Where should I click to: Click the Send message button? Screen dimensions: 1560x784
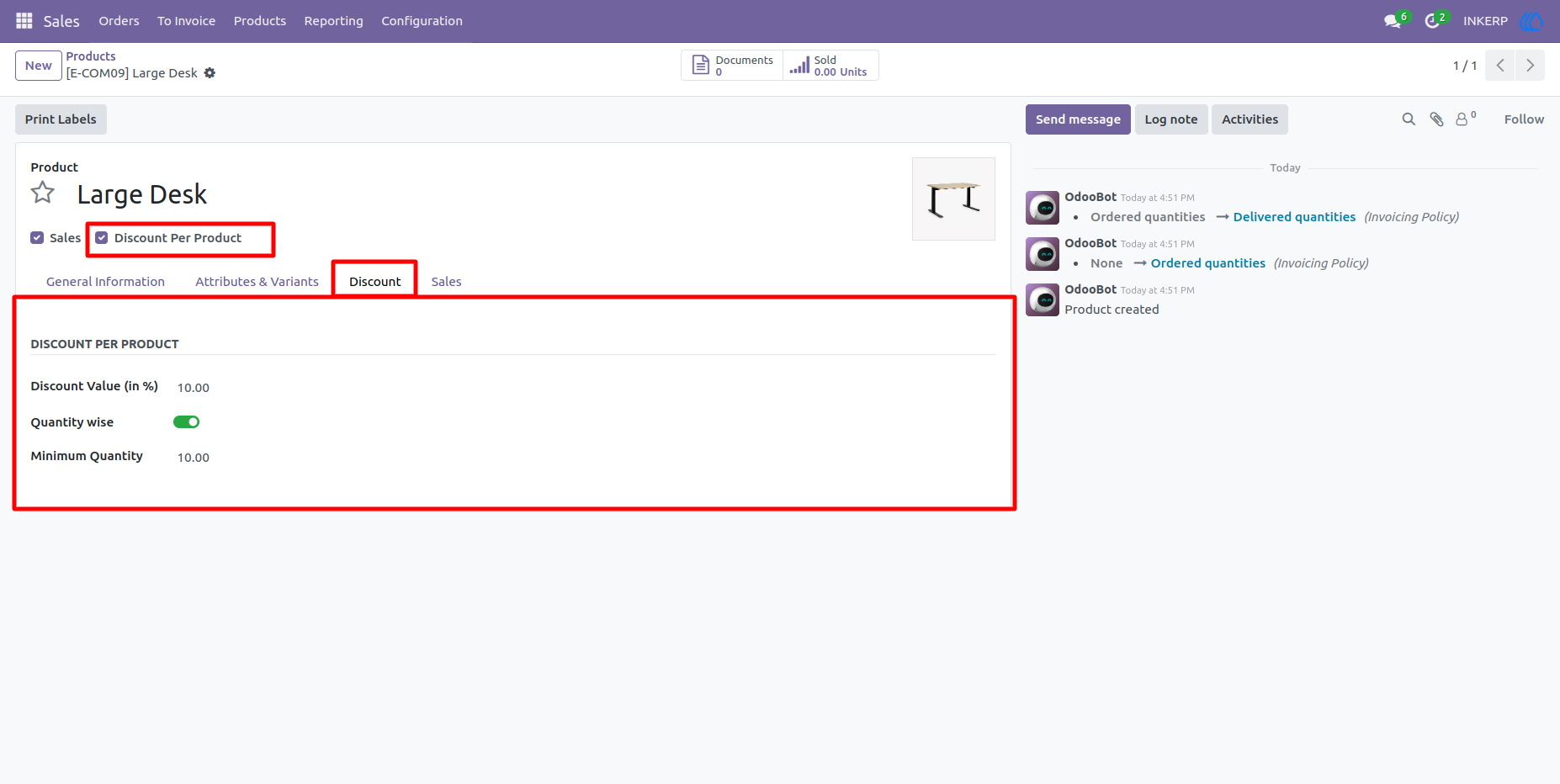tap(1078, 119)
